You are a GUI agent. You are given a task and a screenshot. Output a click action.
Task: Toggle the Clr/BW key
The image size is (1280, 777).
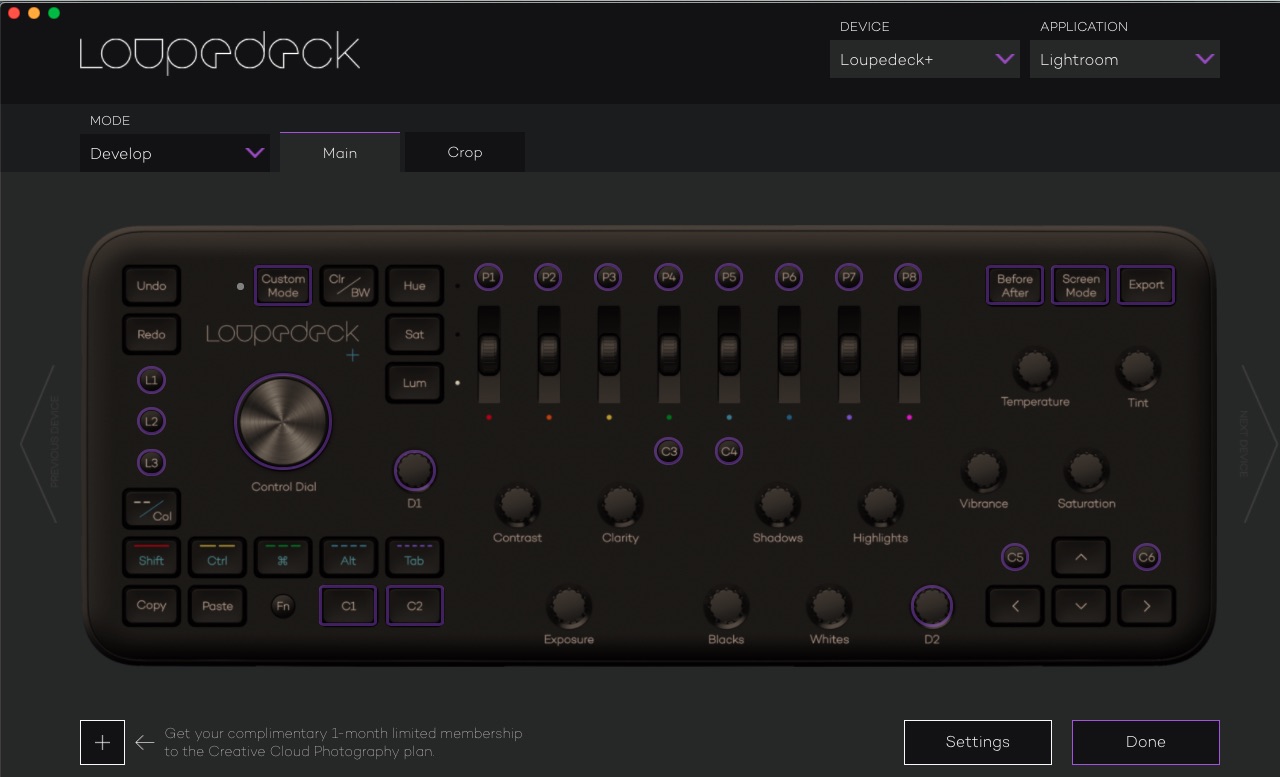(349, 286)
